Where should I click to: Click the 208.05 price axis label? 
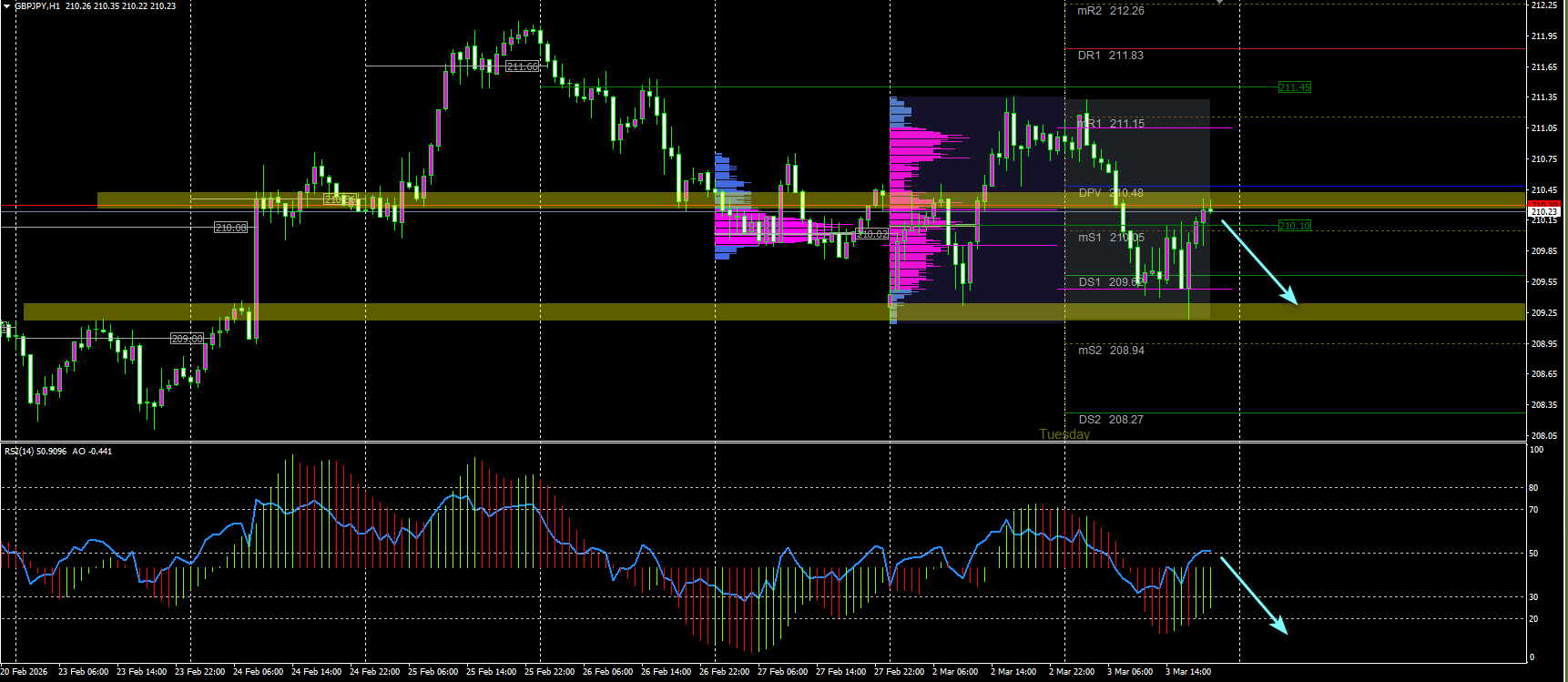click(1544, 436)
